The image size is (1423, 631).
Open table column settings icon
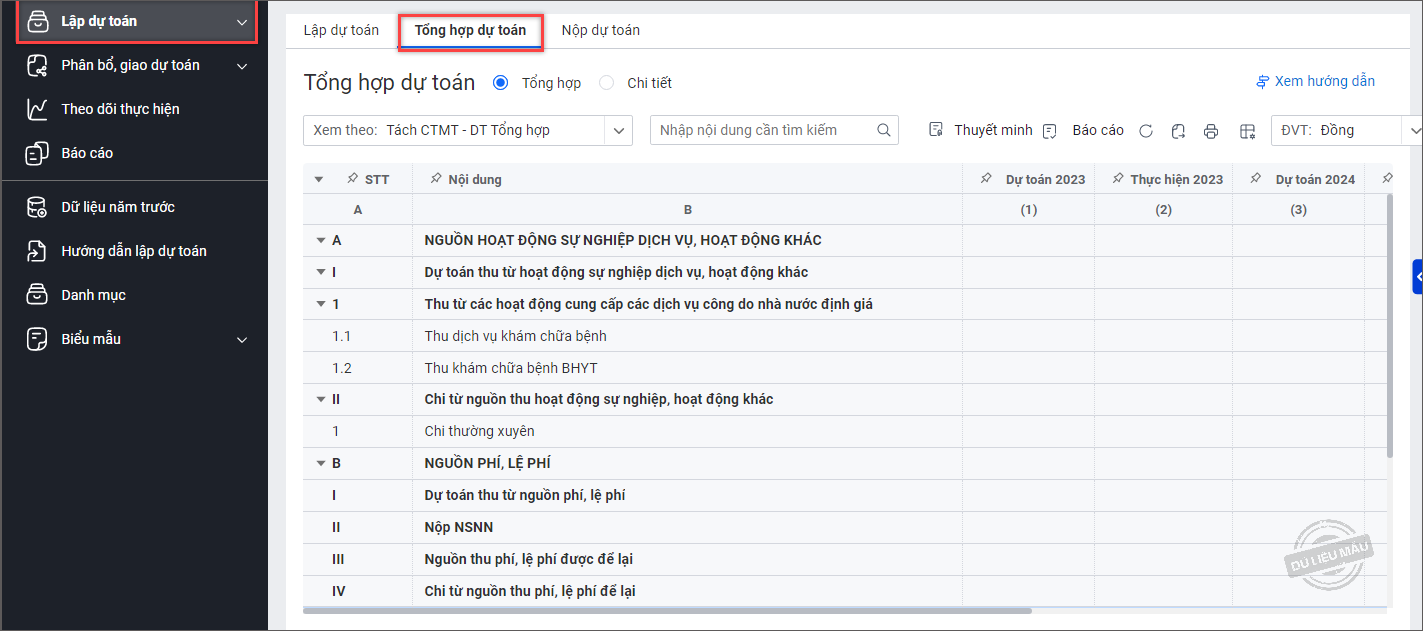(x=1246, y=131)
